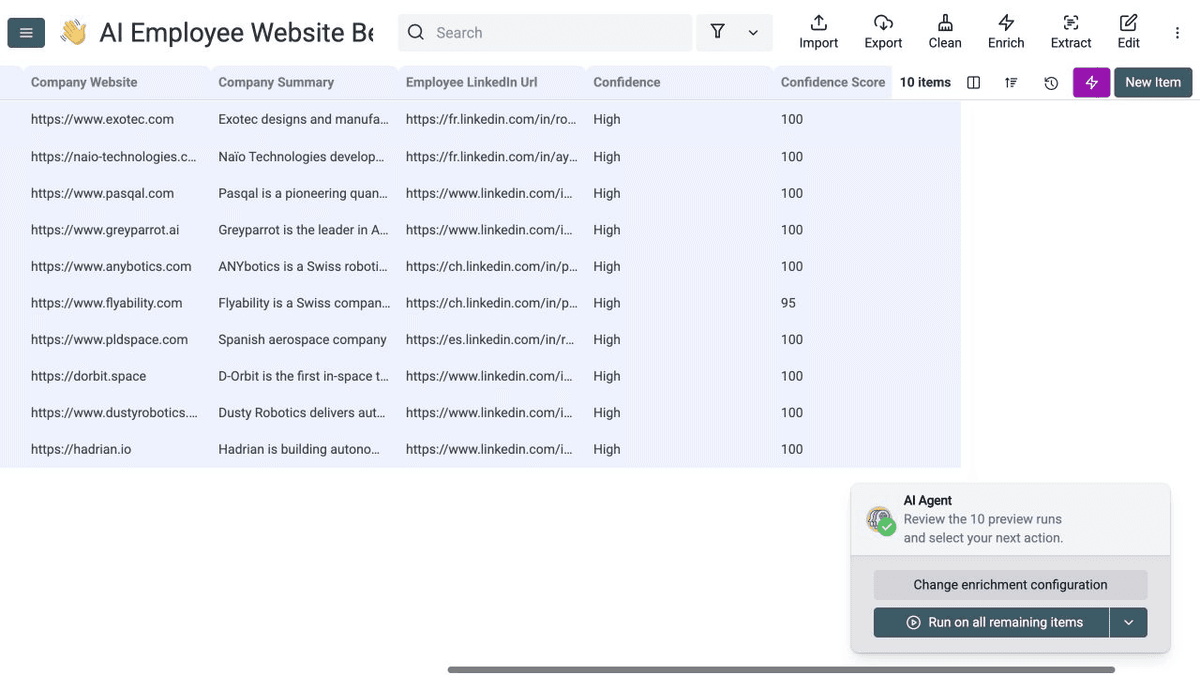The height and width of the screenshot is (675, 1200).
Task: Expand the filter dropdown chevron
Action: (753, 33)
